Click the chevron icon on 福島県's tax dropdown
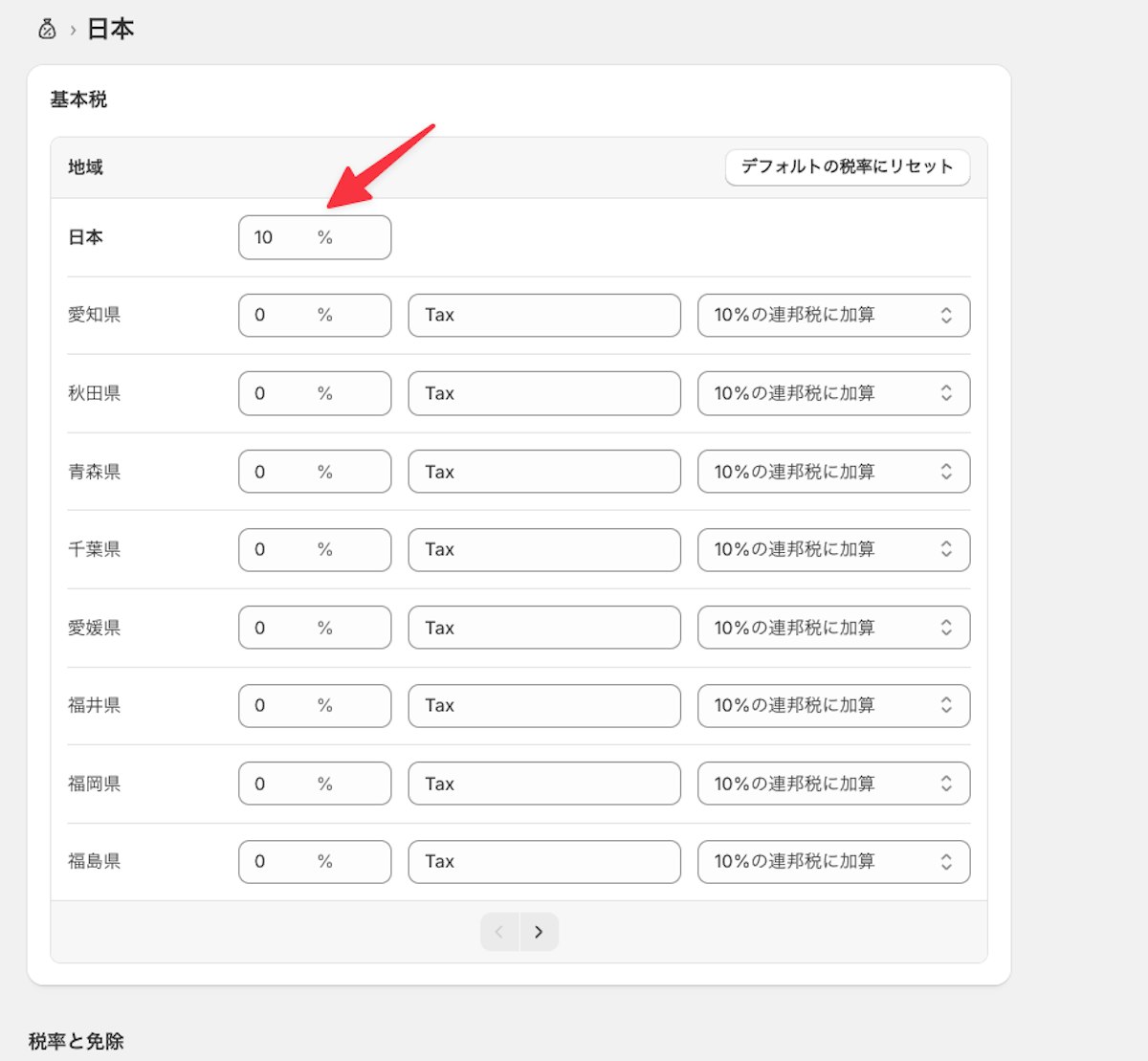 (946, 861)
